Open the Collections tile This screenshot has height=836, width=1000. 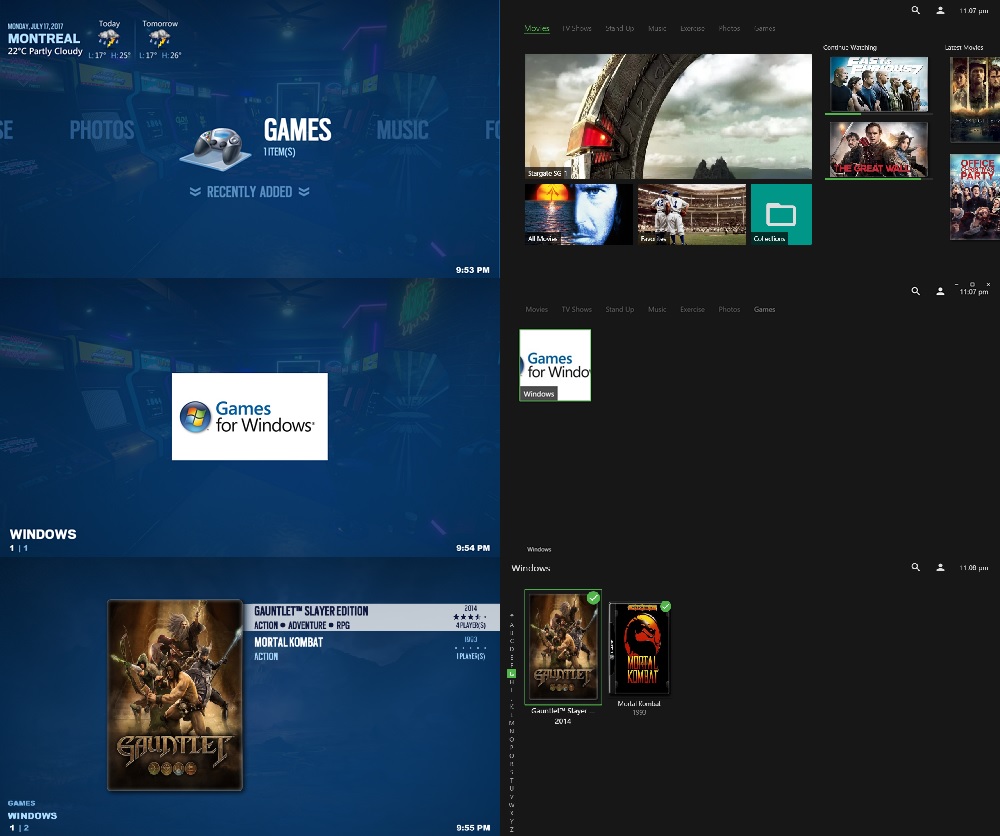point(781,214)
